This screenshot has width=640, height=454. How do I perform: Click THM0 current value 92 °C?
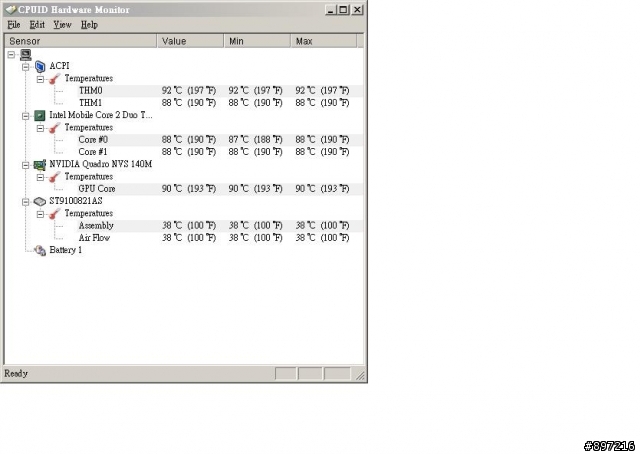pos(189,91)
